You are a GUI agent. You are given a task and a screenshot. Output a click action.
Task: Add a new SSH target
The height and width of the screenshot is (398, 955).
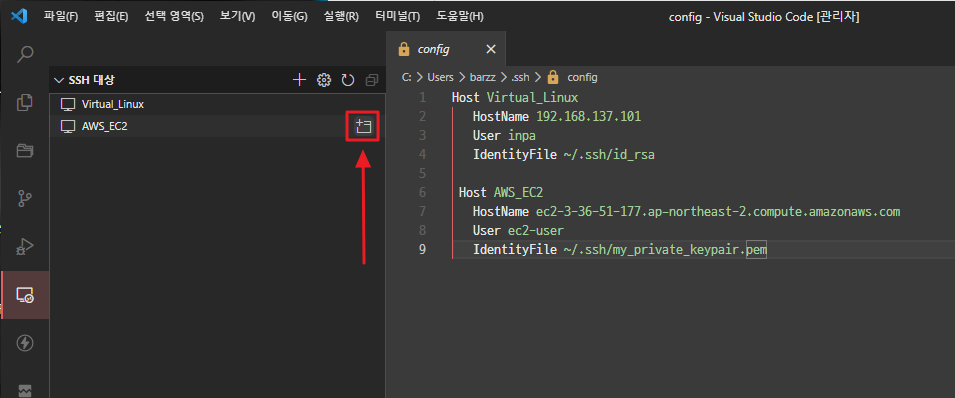tap(299, 80)
